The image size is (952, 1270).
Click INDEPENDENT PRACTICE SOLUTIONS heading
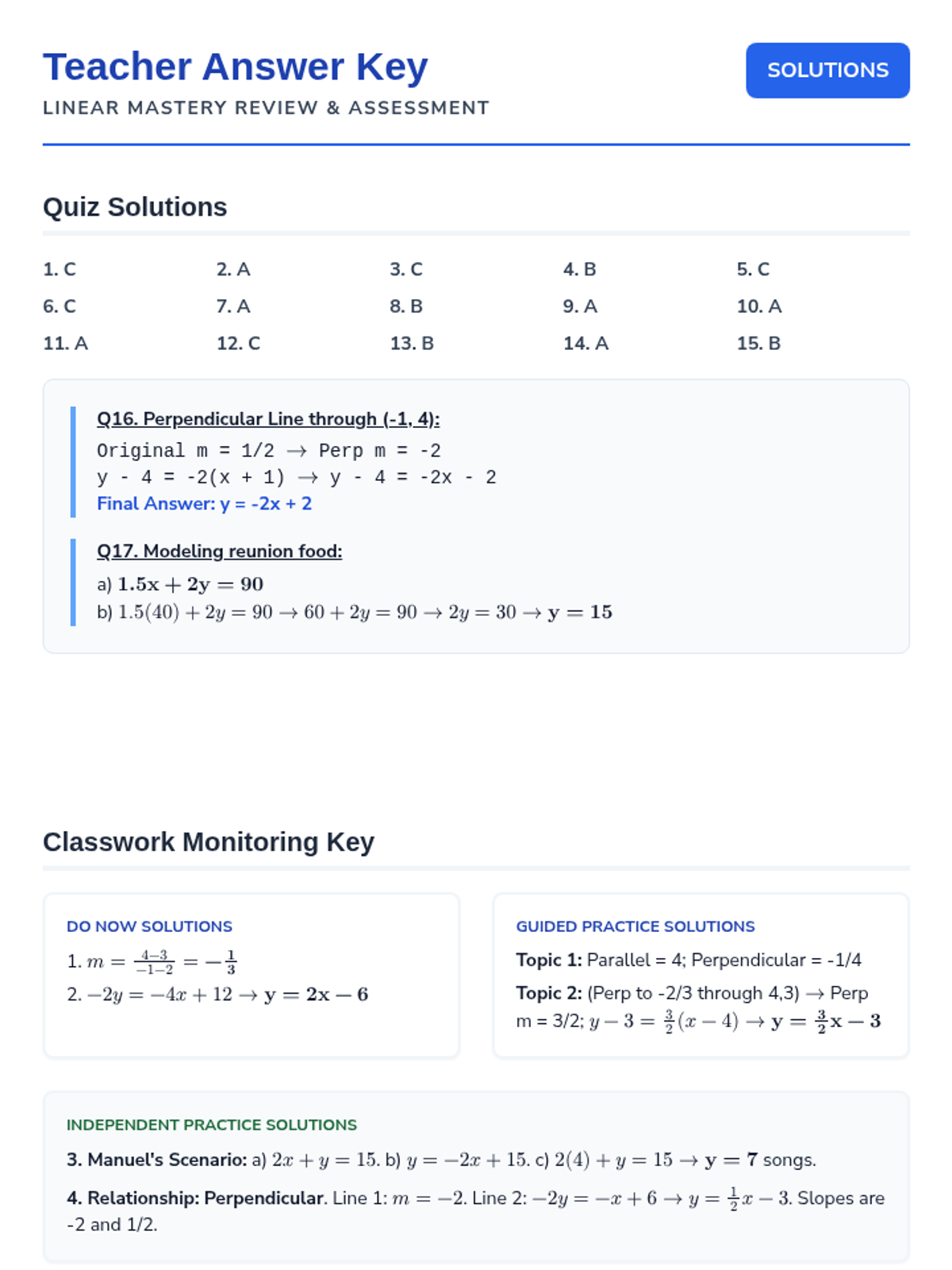[x=212, y=1125]
